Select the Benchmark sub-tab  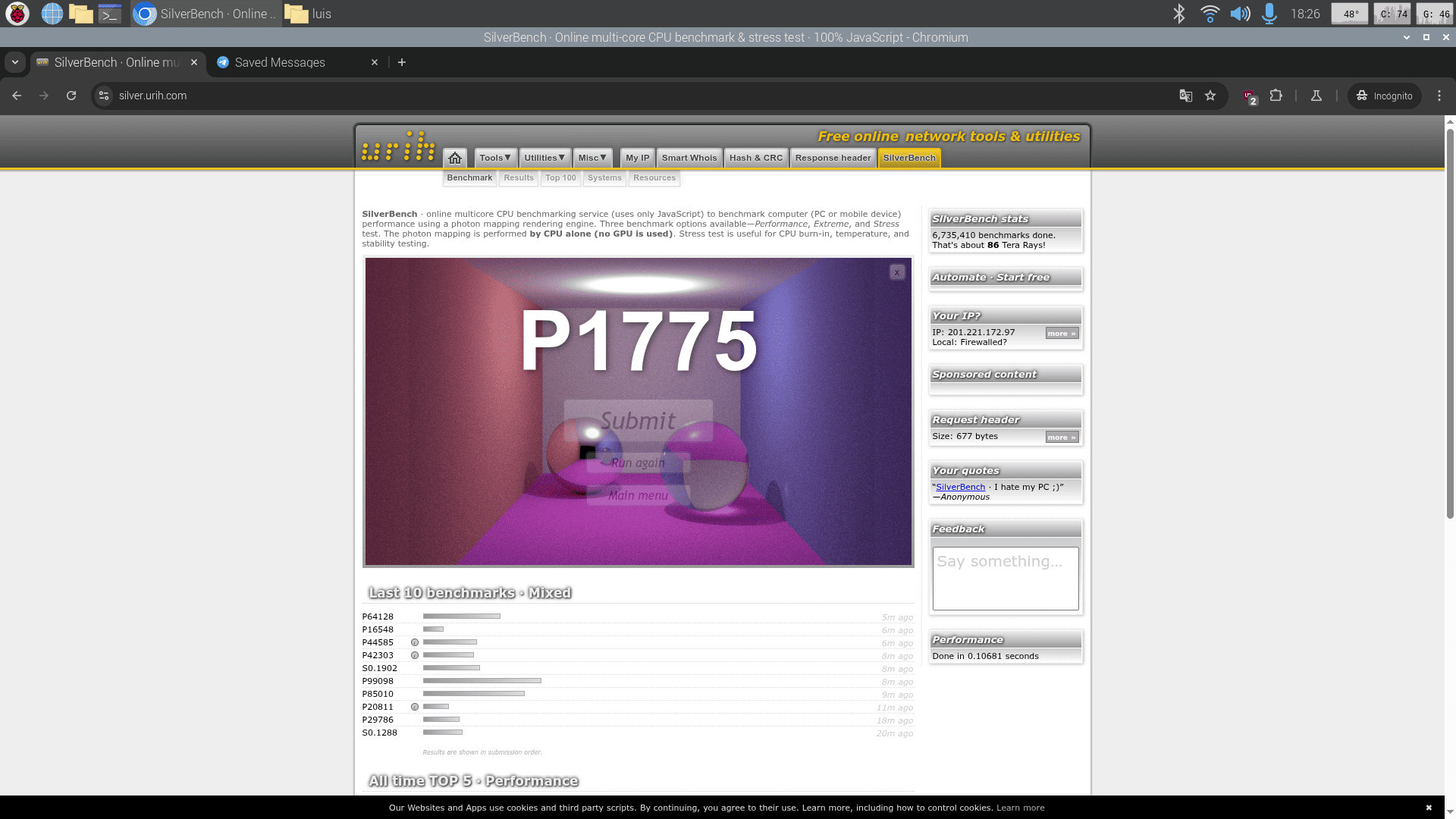click(469, 178)
